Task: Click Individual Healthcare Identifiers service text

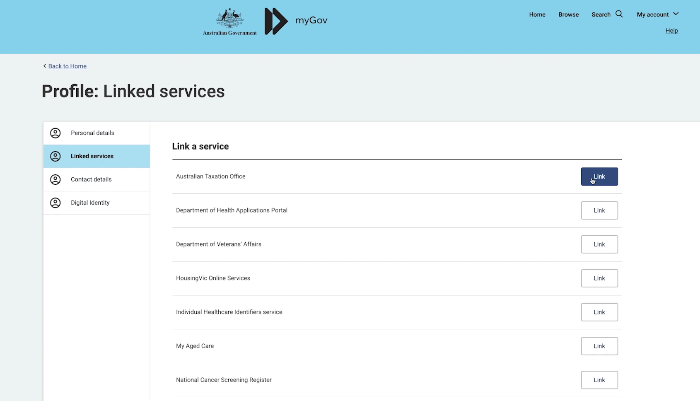Action: tap(229, 312)
